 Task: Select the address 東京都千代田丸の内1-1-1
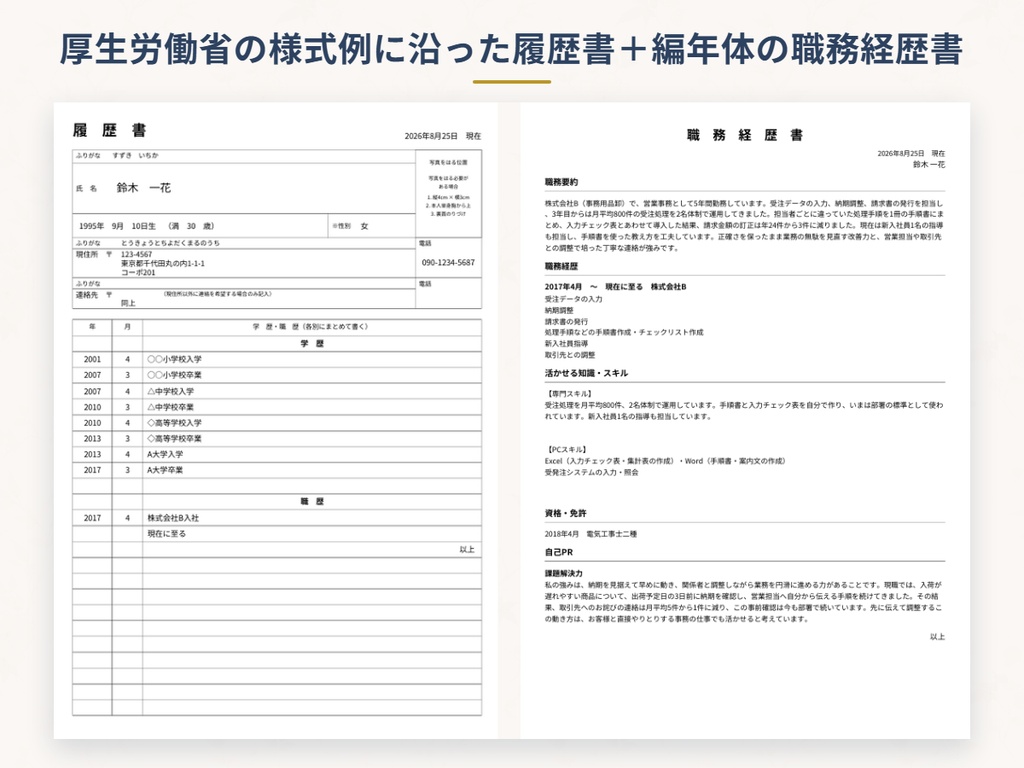tap(163, 263)
